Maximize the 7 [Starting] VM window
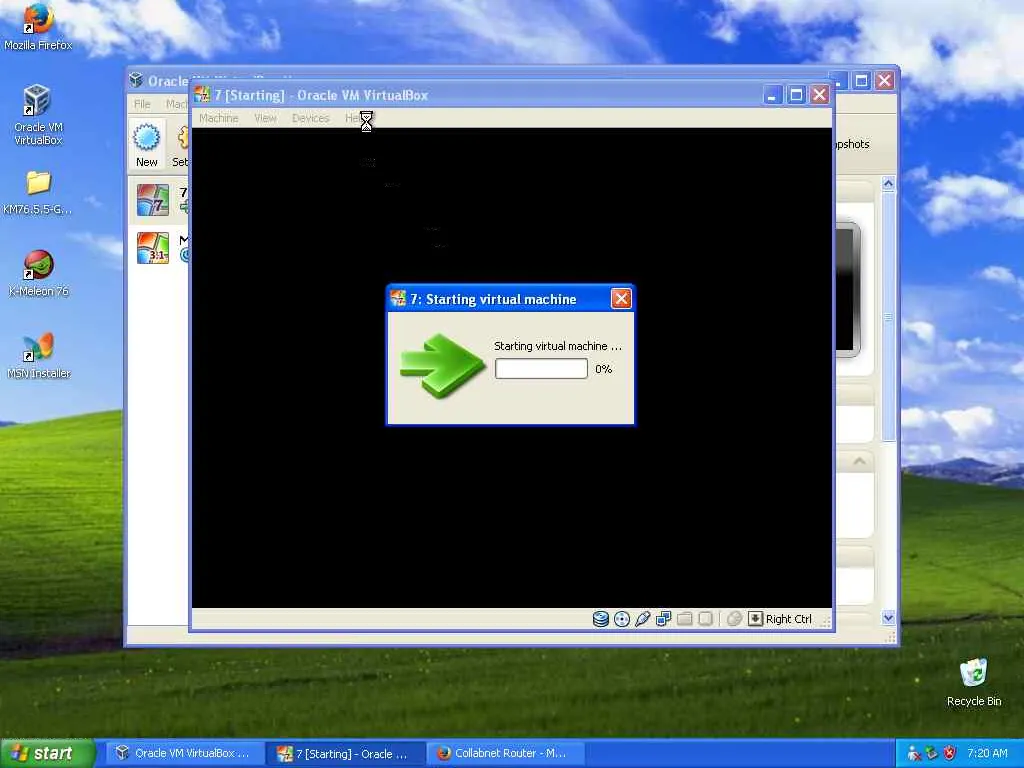Viewport: 1024px width, 768px height. pyautogui.click(x=796, y=95)
